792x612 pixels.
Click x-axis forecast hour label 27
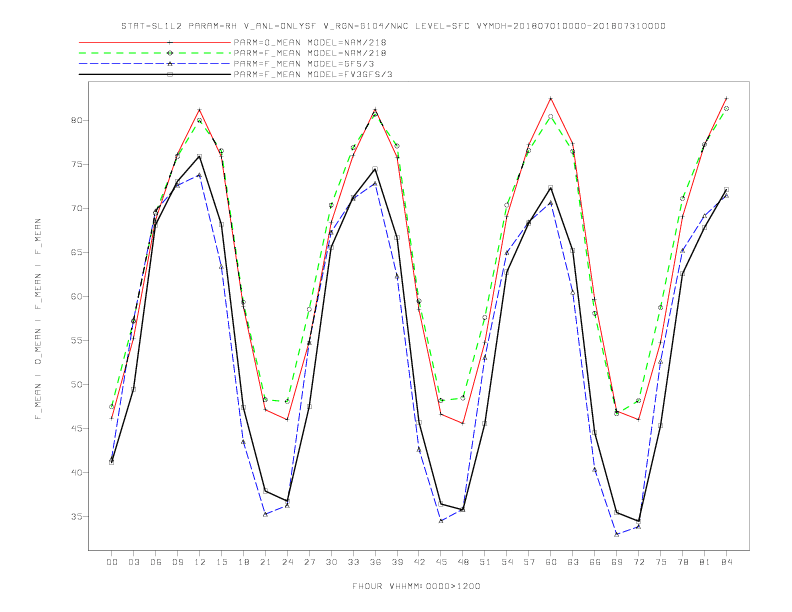[309, 562]
